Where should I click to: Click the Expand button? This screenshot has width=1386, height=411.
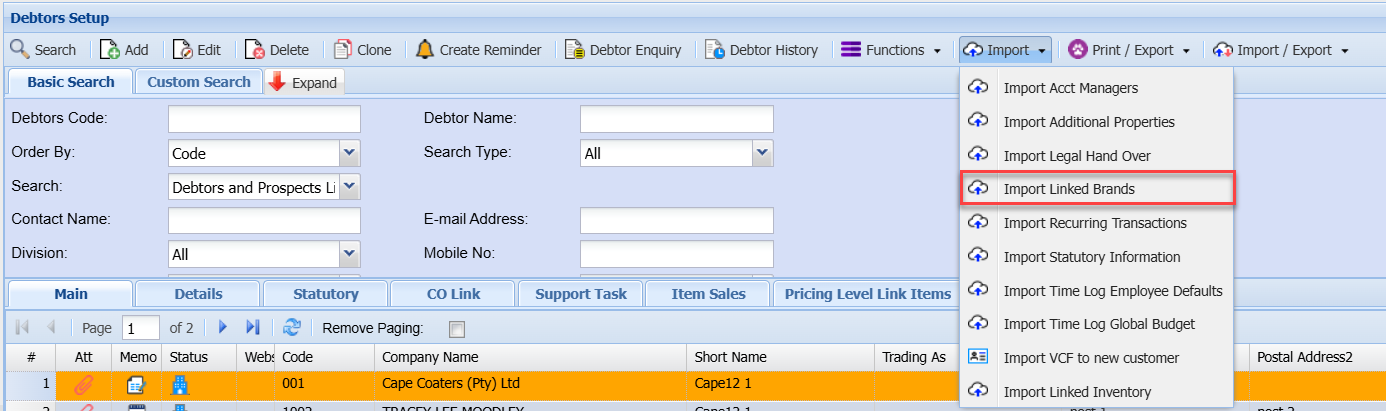tap(304, 83)
